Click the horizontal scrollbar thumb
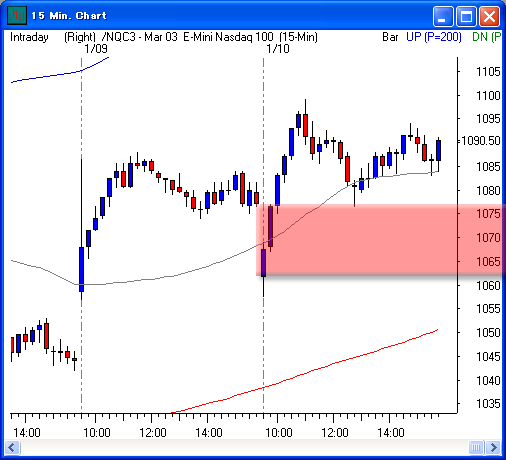 click(476, 447)
